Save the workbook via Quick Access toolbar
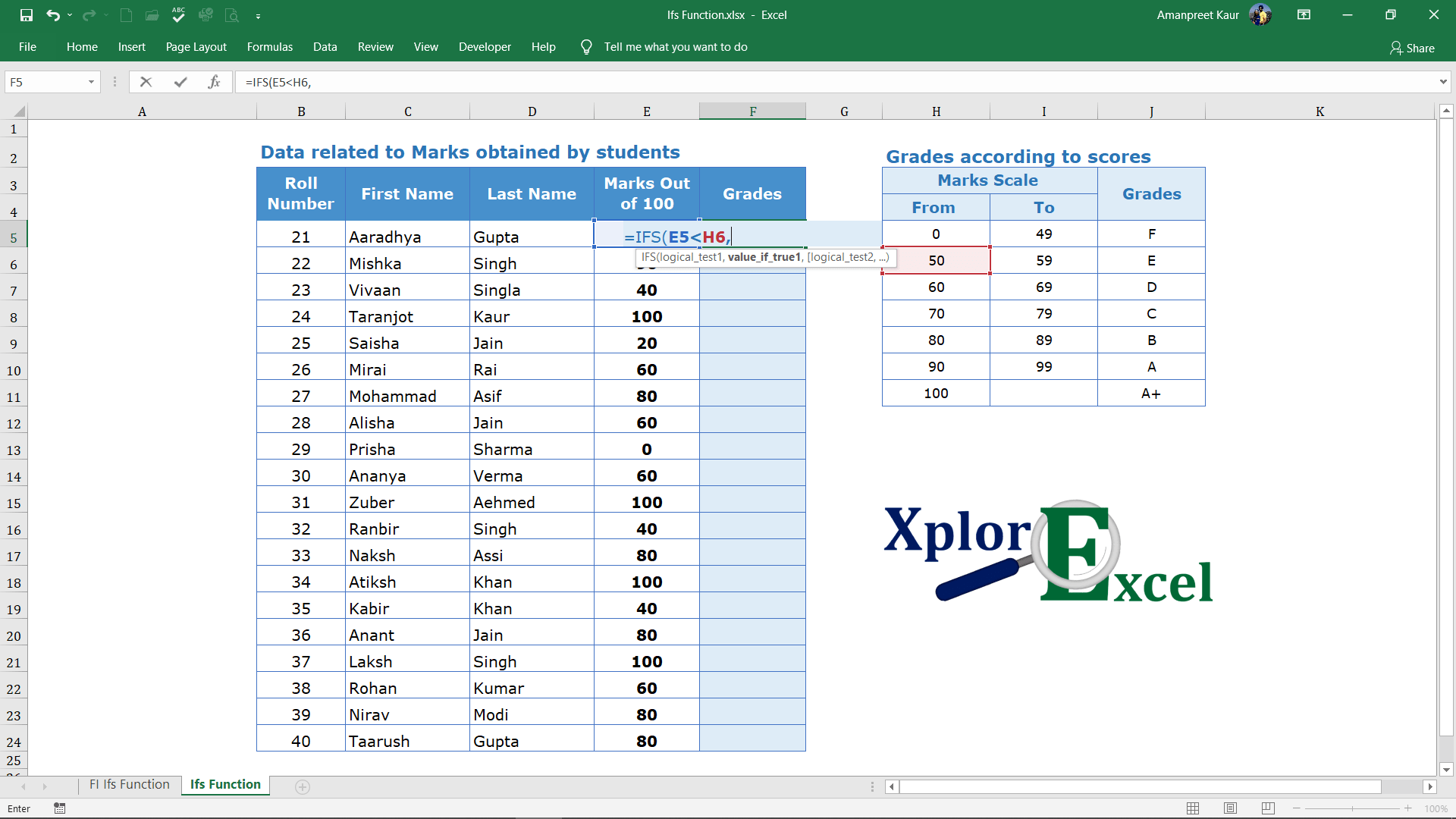Image resolution: width=1456 pixels, height=819 pixels. pos(27,15)
